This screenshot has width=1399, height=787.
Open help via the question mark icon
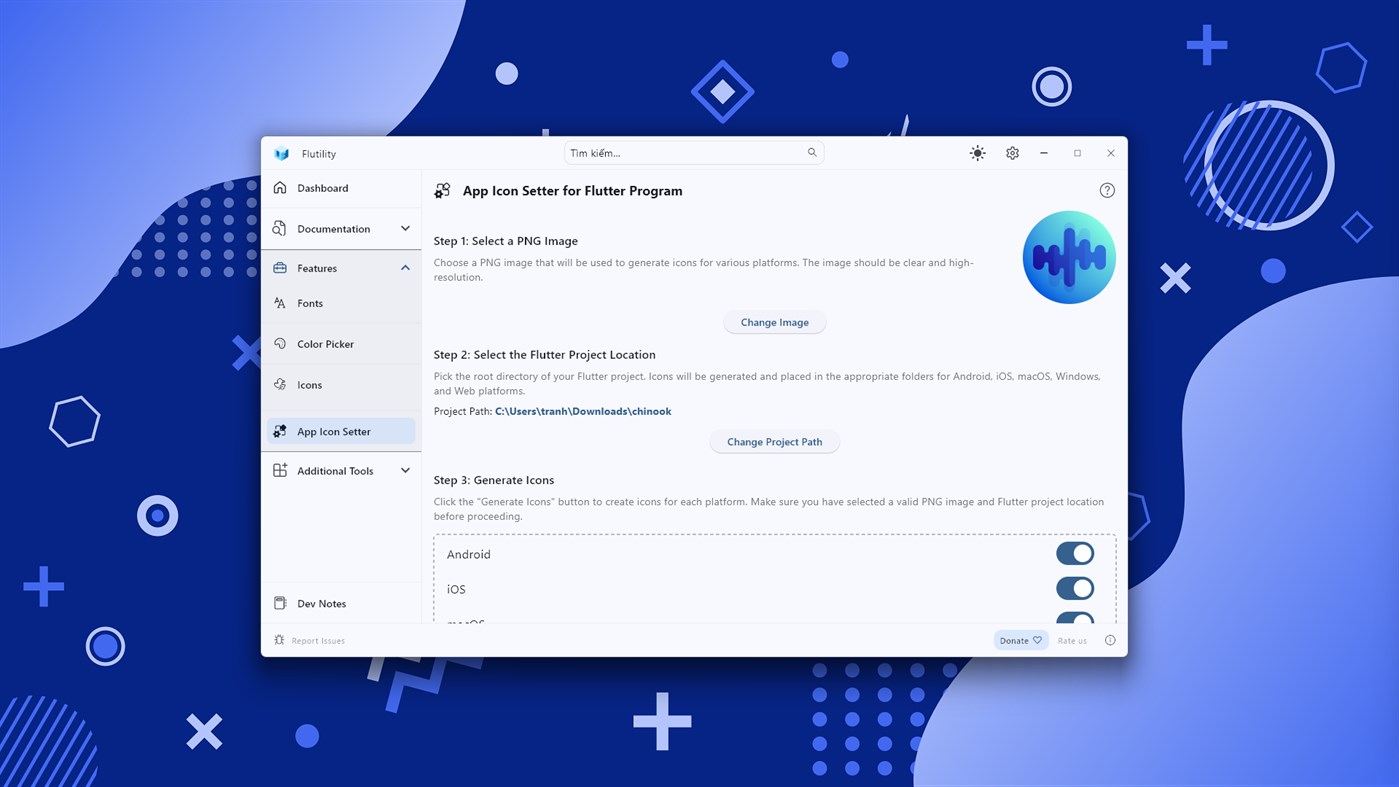tap(1107, 190)
